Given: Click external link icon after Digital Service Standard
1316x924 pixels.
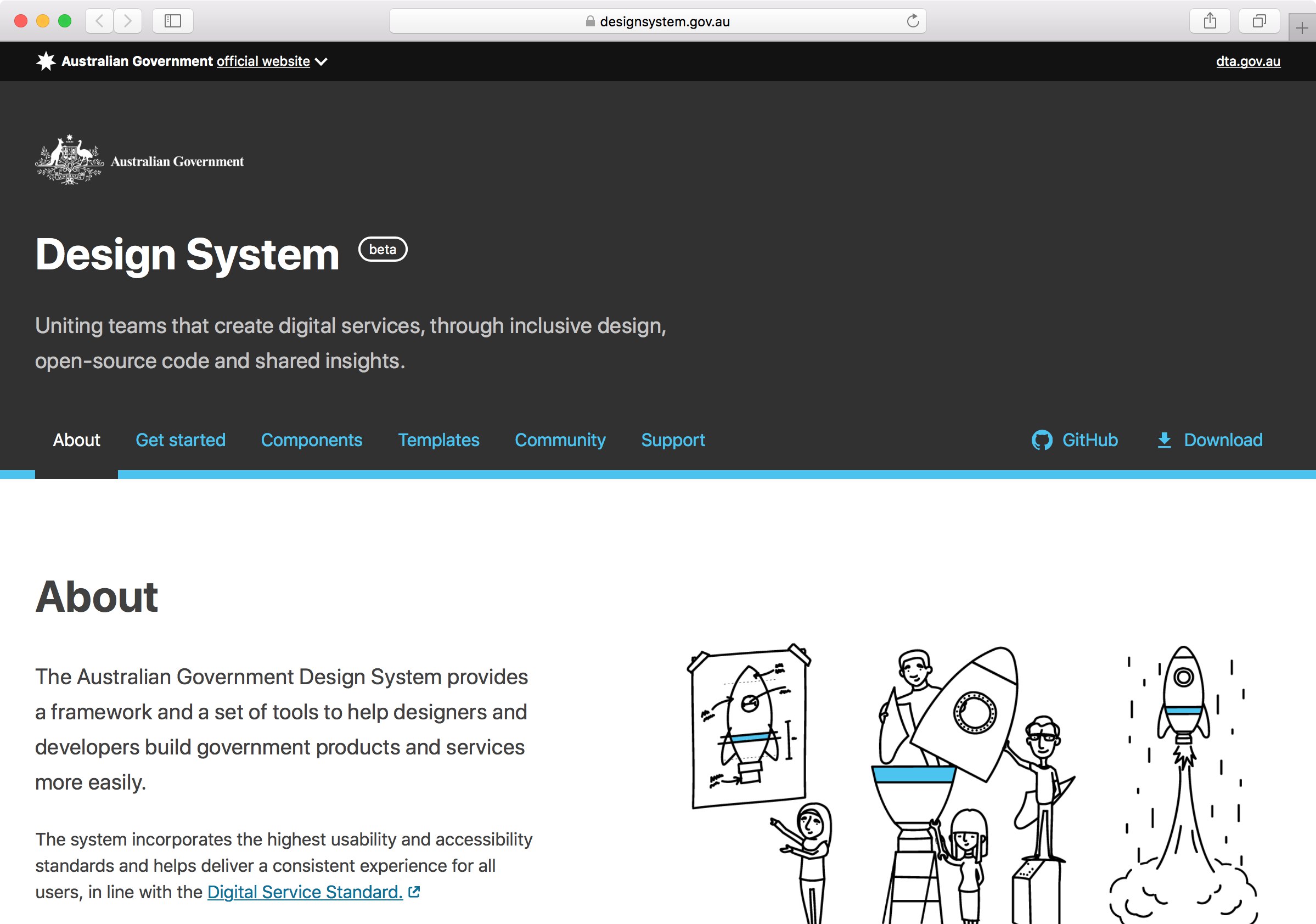Looking at the screenshot, I should (414, 892).
